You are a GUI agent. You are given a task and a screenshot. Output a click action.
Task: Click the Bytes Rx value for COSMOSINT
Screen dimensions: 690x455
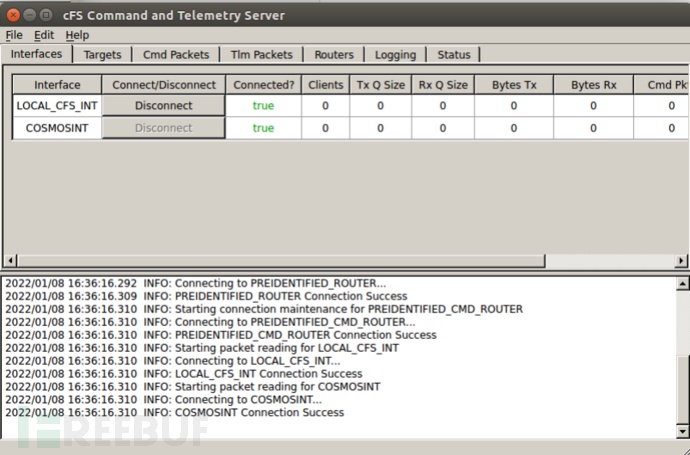tap(594, 128)
